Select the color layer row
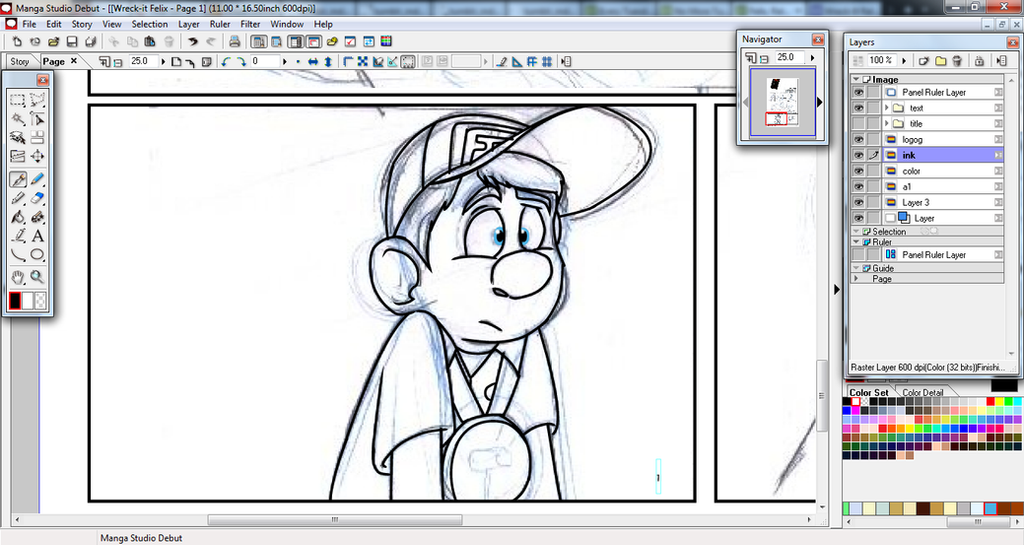1024x545 pixels. click(x=941, y=171)
